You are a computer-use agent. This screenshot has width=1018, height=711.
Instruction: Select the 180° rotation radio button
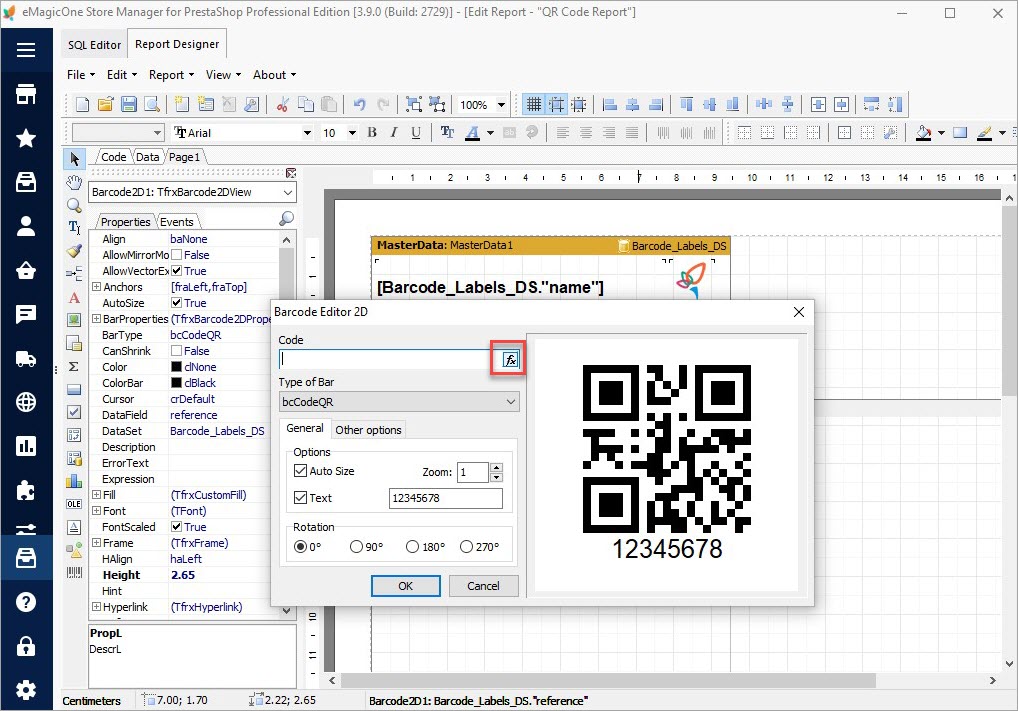point(412,547)
